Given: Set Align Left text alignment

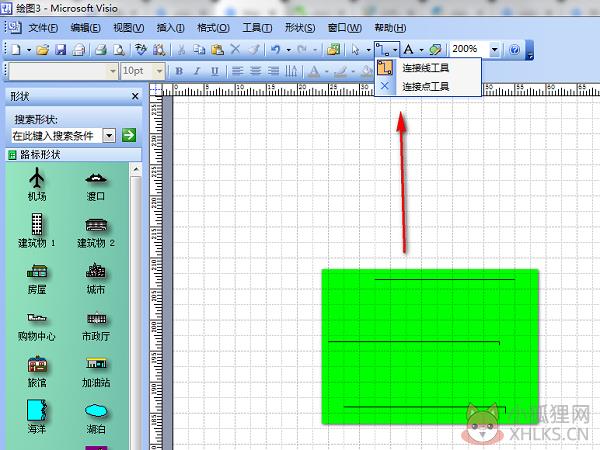Looking at the screenshot, I should tap(238, 71).
